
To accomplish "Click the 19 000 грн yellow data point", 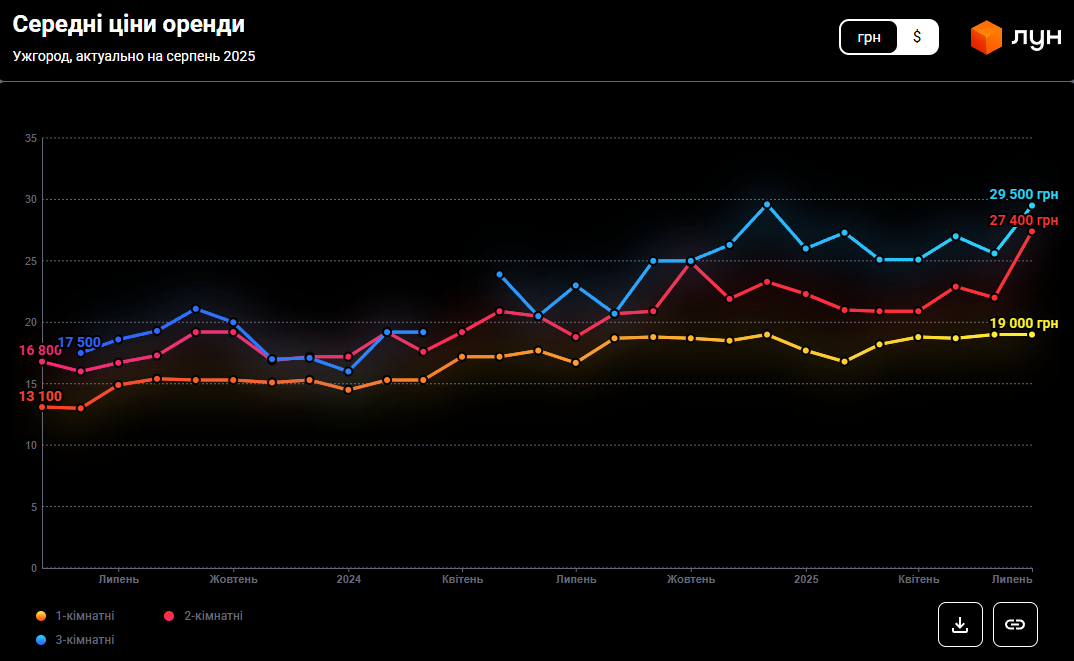I will coord(1032,334).
